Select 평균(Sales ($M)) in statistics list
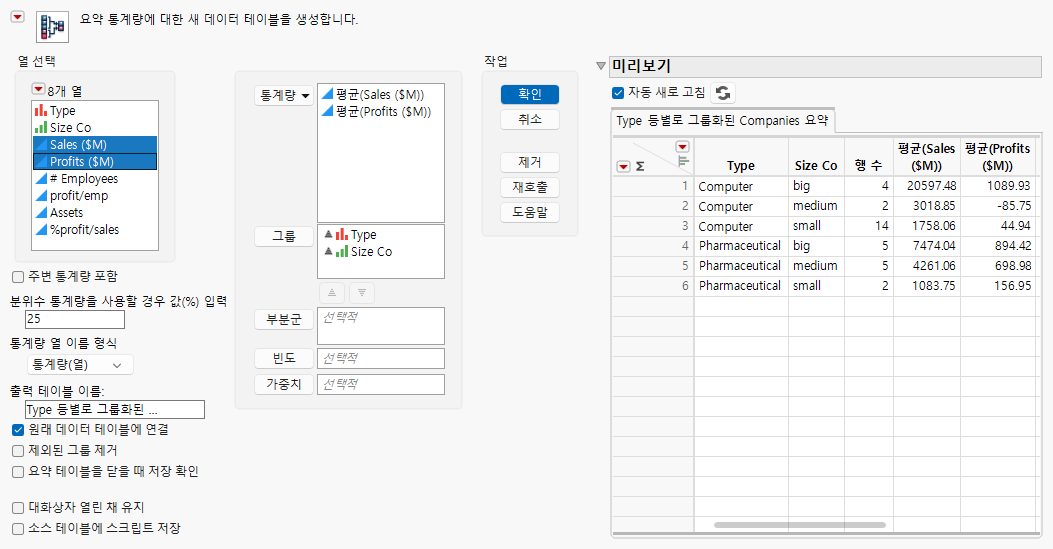Viewport: 1053px width, 549px height. point(380,95)
